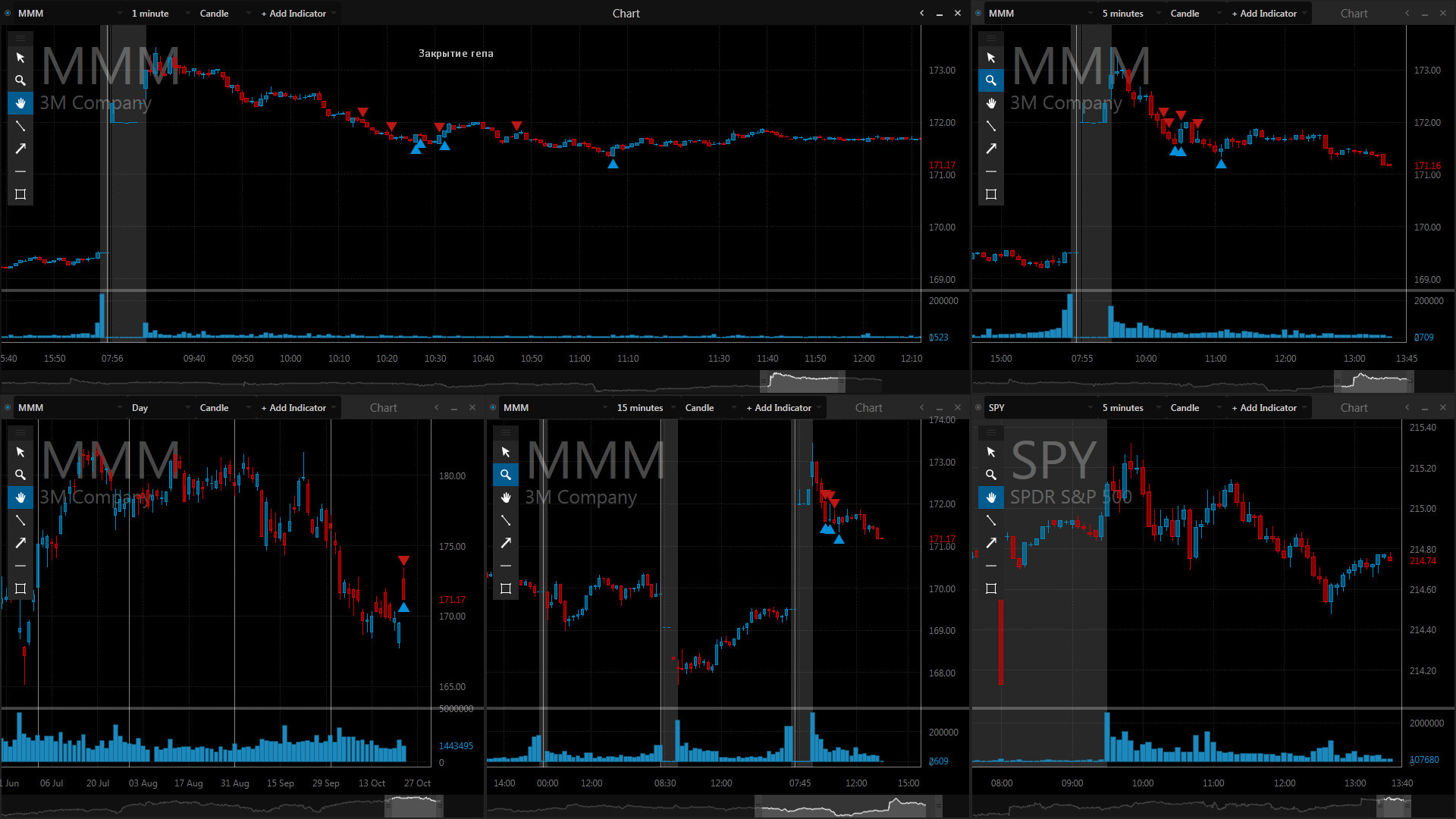
Task: Open SPY symbol dropdown
Action: pos(1040,407)
